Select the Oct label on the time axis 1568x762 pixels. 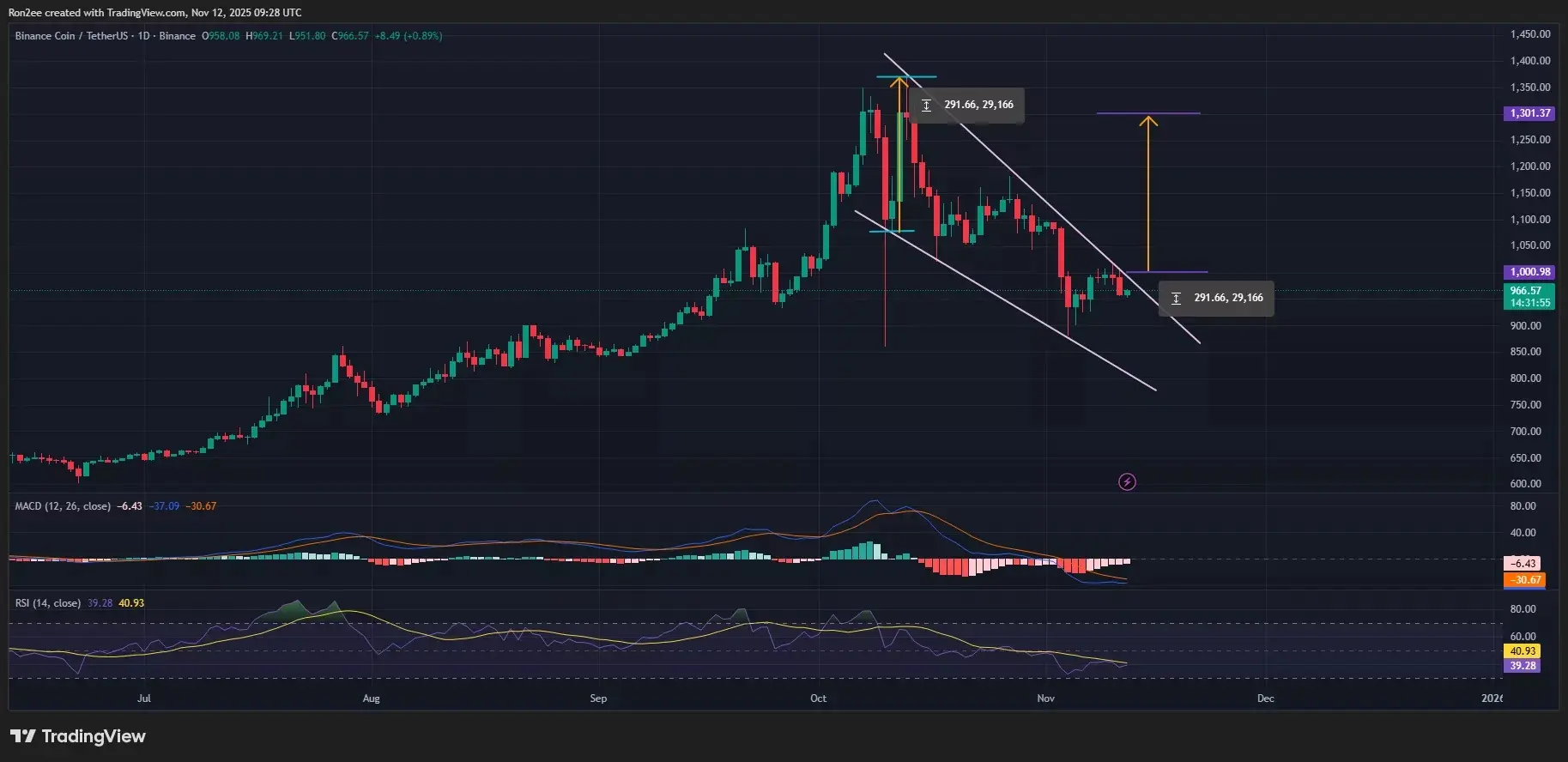pos(818,698)
